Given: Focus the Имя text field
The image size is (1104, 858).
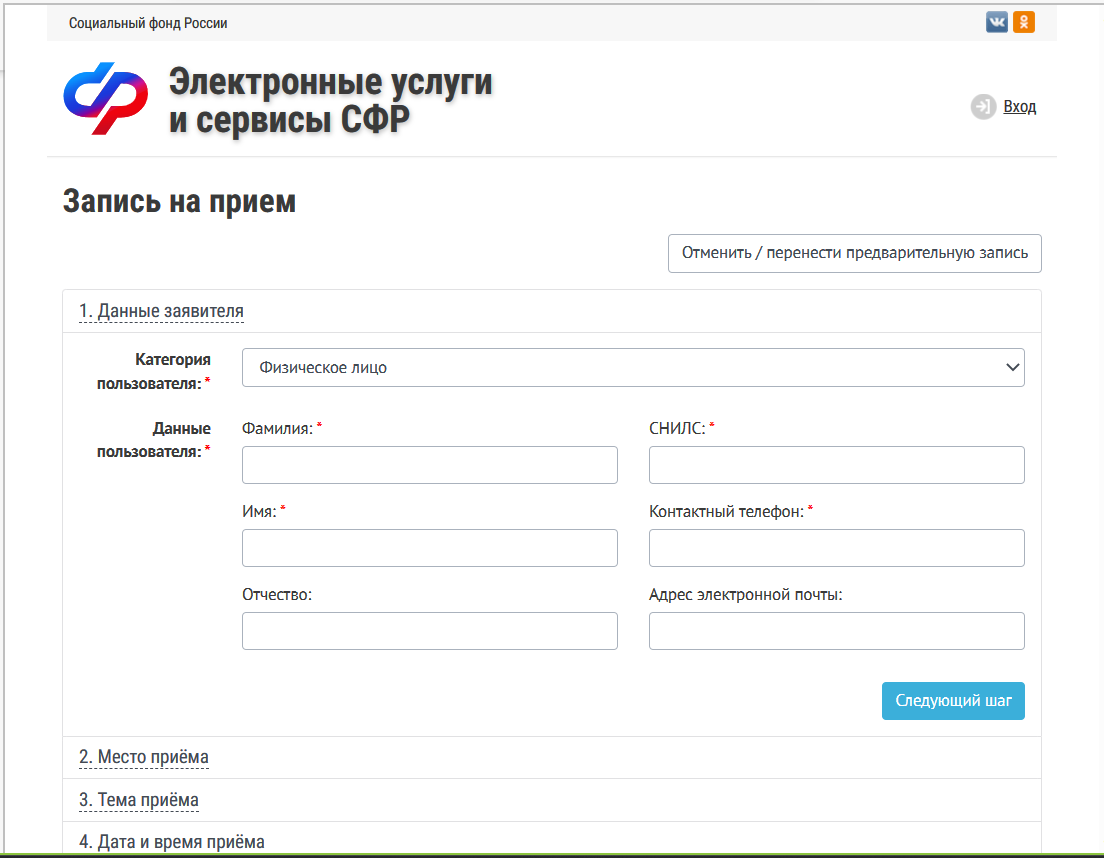Looking at the screenshot, I should (x=429, y=547).
